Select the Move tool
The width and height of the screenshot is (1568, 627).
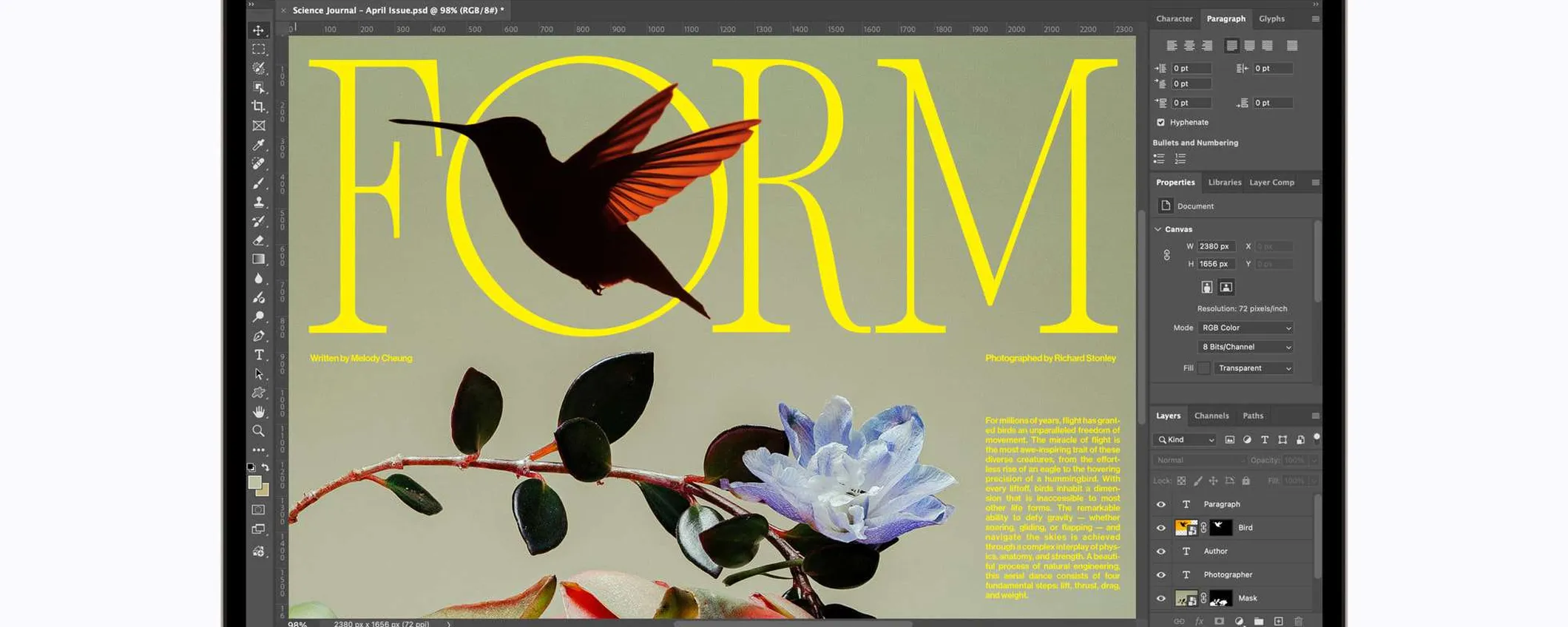[258, 30]
